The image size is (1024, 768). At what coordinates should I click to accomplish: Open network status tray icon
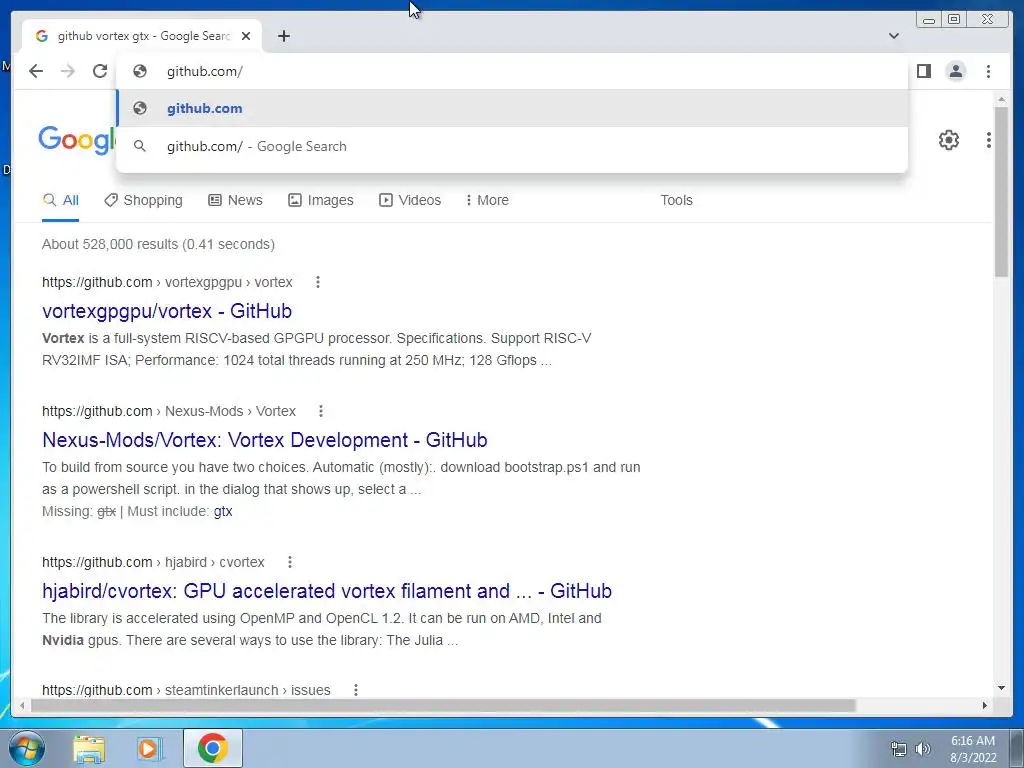pos(899,749)
